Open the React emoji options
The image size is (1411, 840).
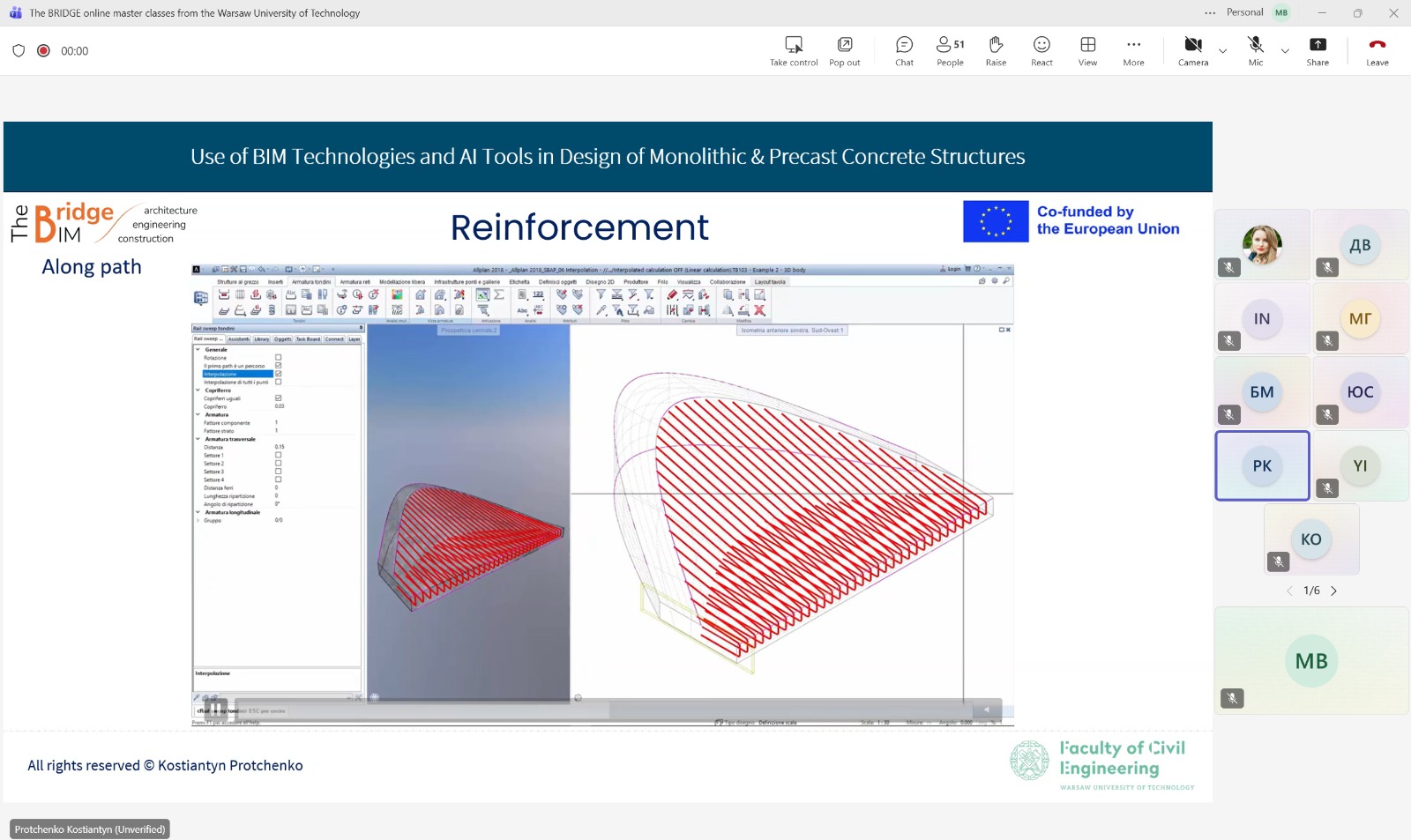[x=1041, y=51]
